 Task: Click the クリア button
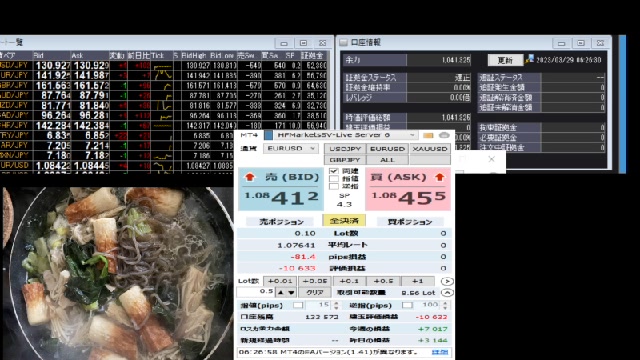click(x=315, y=293)
